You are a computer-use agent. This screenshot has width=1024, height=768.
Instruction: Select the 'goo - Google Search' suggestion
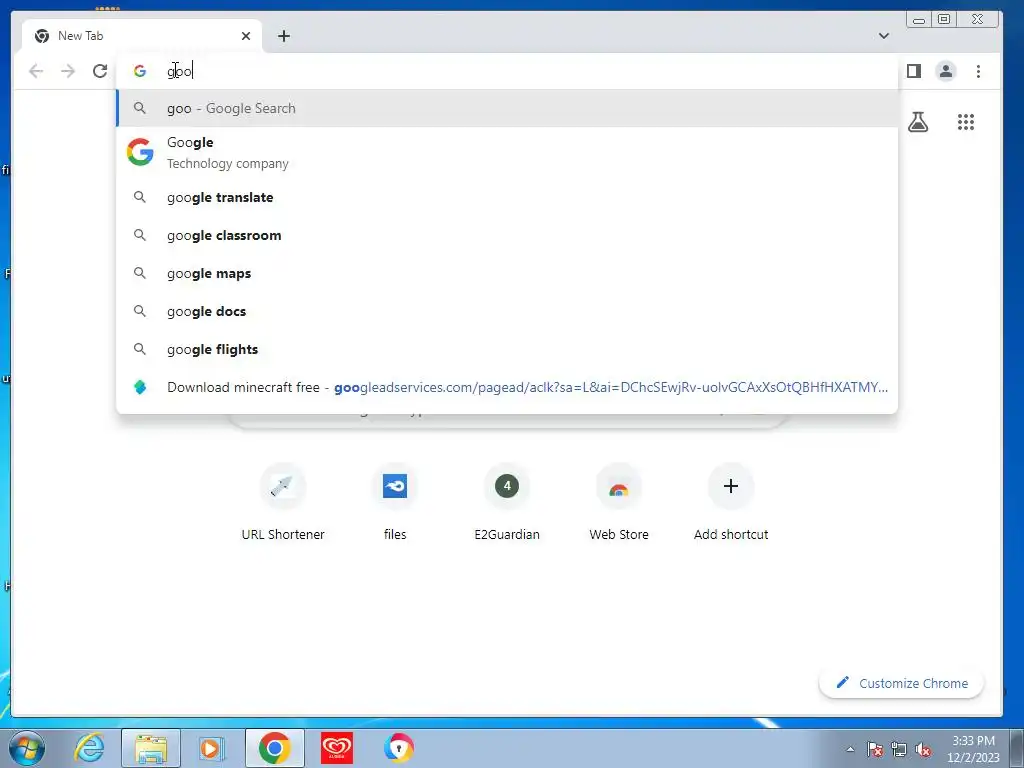click(x=507, y=108)
